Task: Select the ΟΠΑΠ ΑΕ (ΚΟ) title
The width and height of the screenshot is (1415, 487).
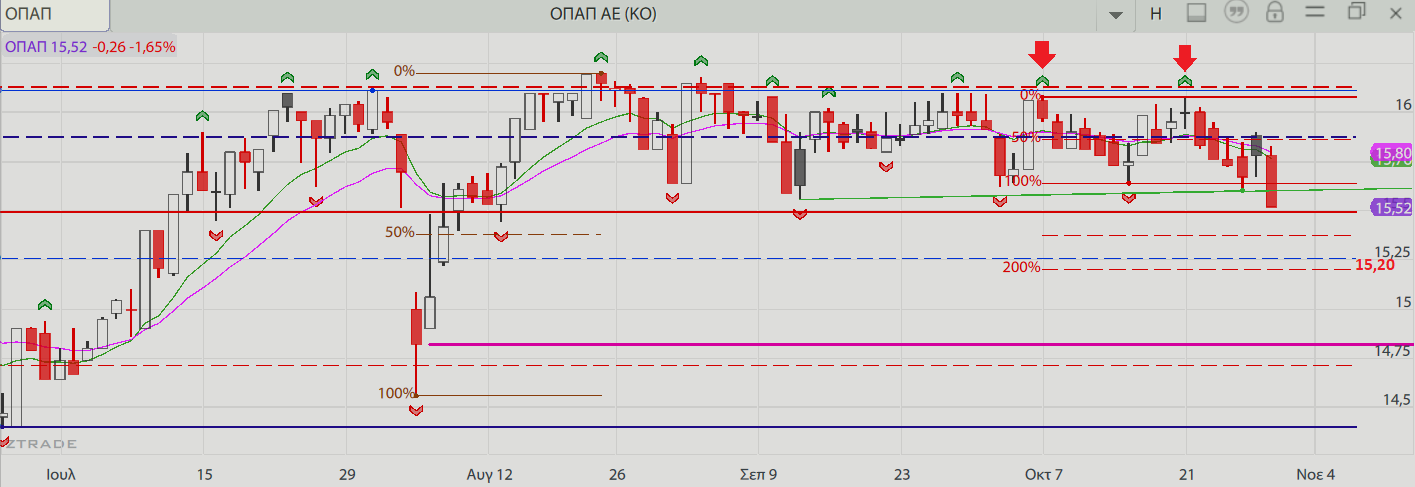Action: (x=603, y=13)
